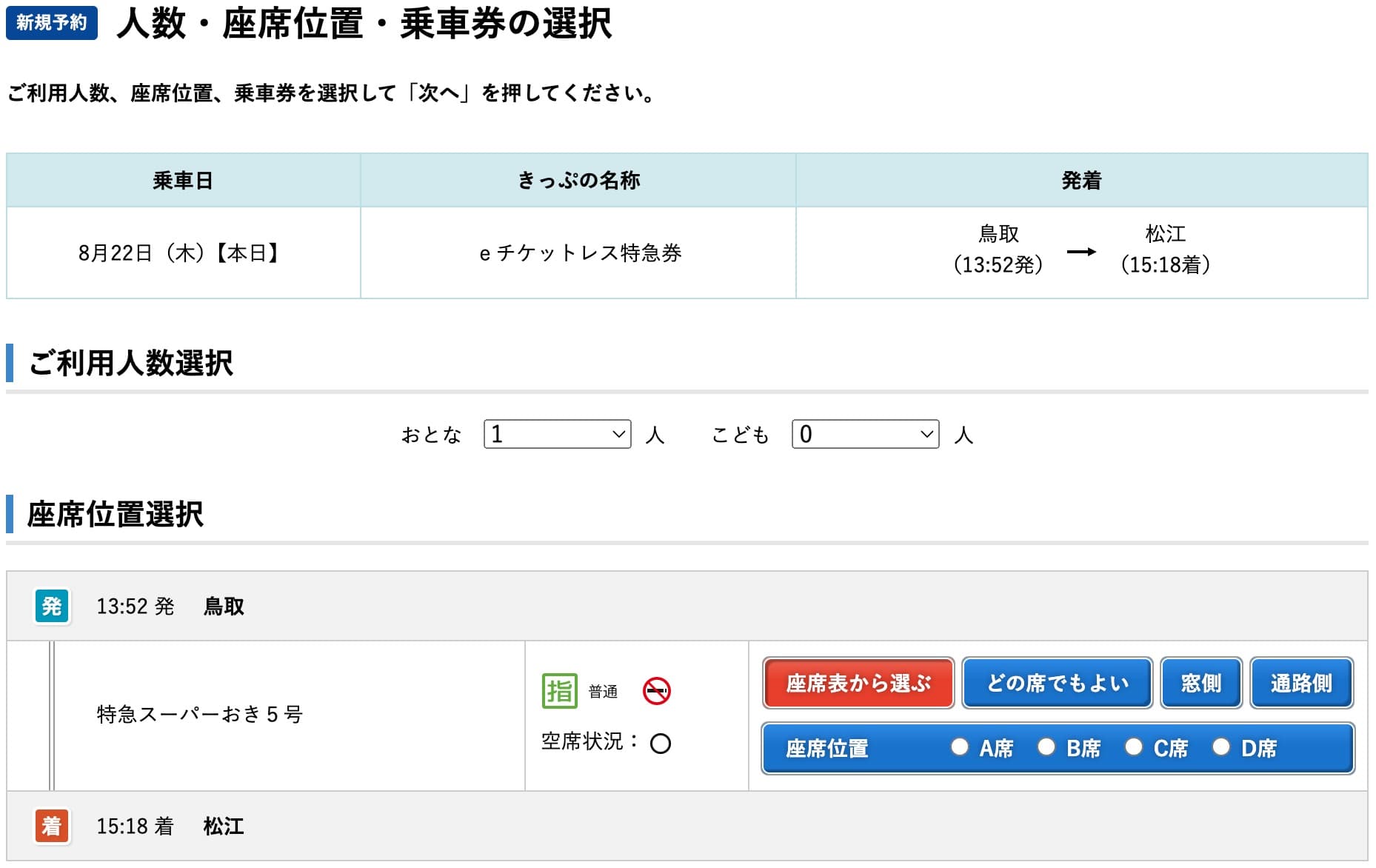Click 鳥取 (13:52発) in table
The width and height of the screenshot is (1376, 868).
tap(998, 250)
